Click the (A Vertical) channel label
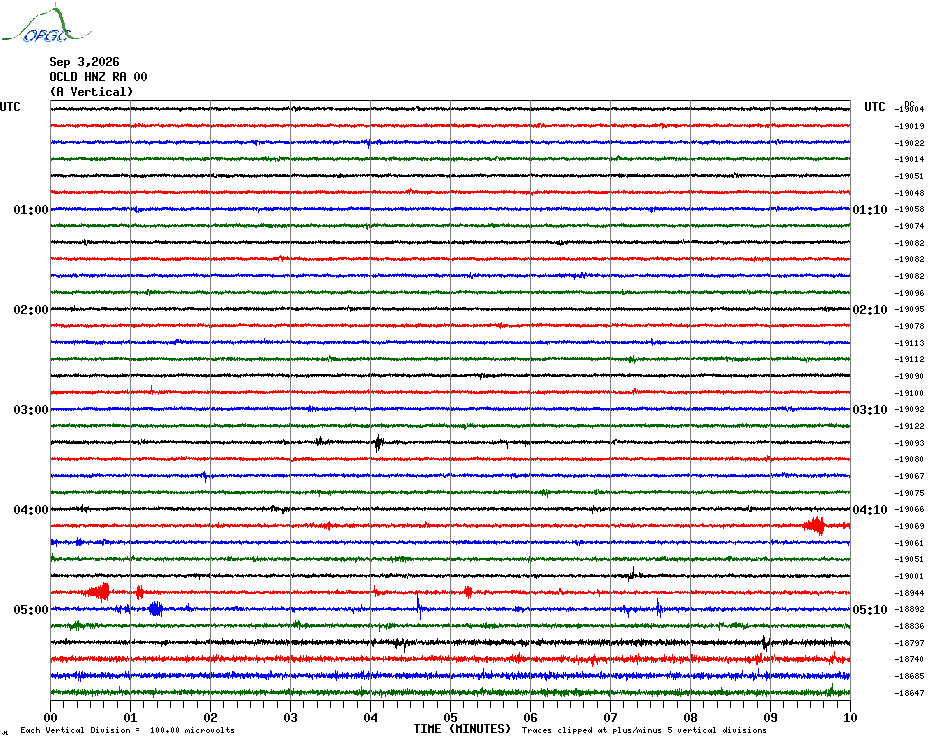This screenshot has width=930, height=744. tap(91, 92)
